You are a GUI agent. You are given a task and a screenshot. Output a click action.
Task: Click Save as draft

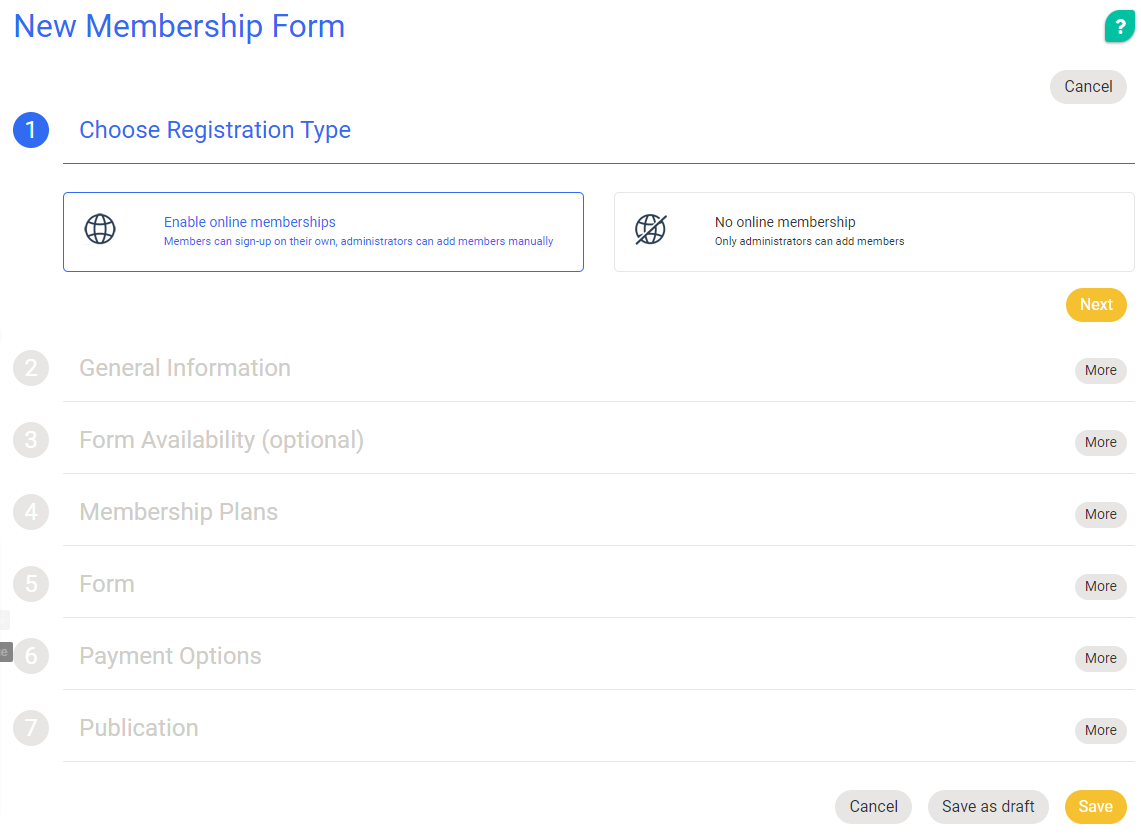pyautogui.click(x=988, y=807)
